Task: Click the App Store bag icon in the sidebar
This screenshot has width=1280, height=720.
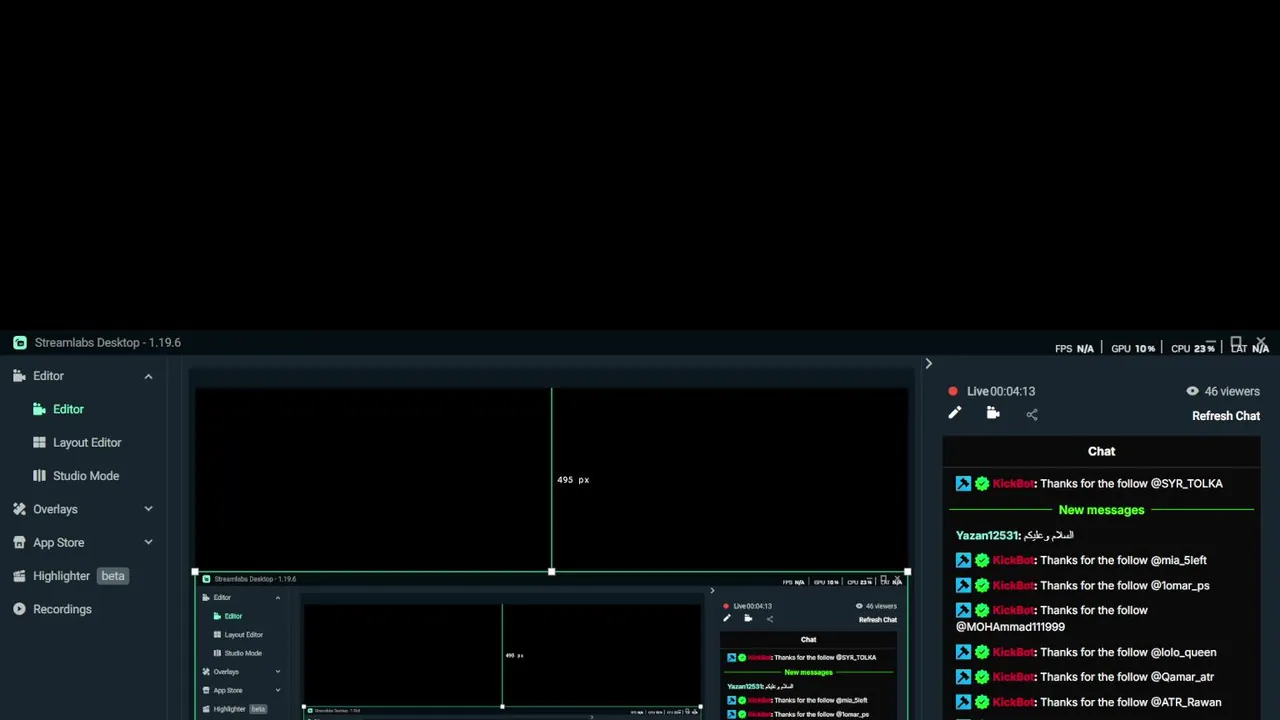Action: coord(19,542)
